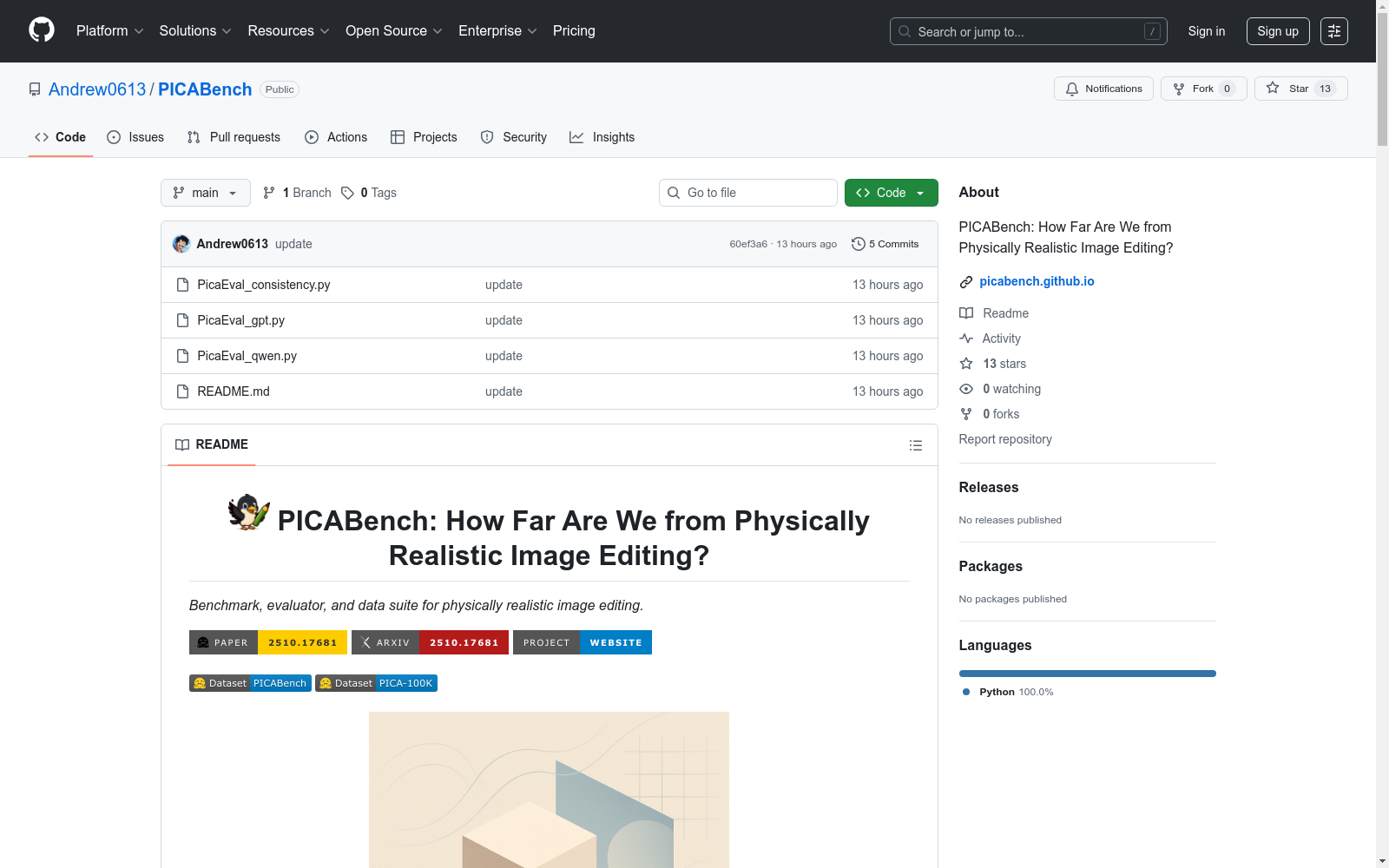Screen dimensions: 1389x868
Task: Open the Dataset PICABench badge
Action: tap(250, 683)
